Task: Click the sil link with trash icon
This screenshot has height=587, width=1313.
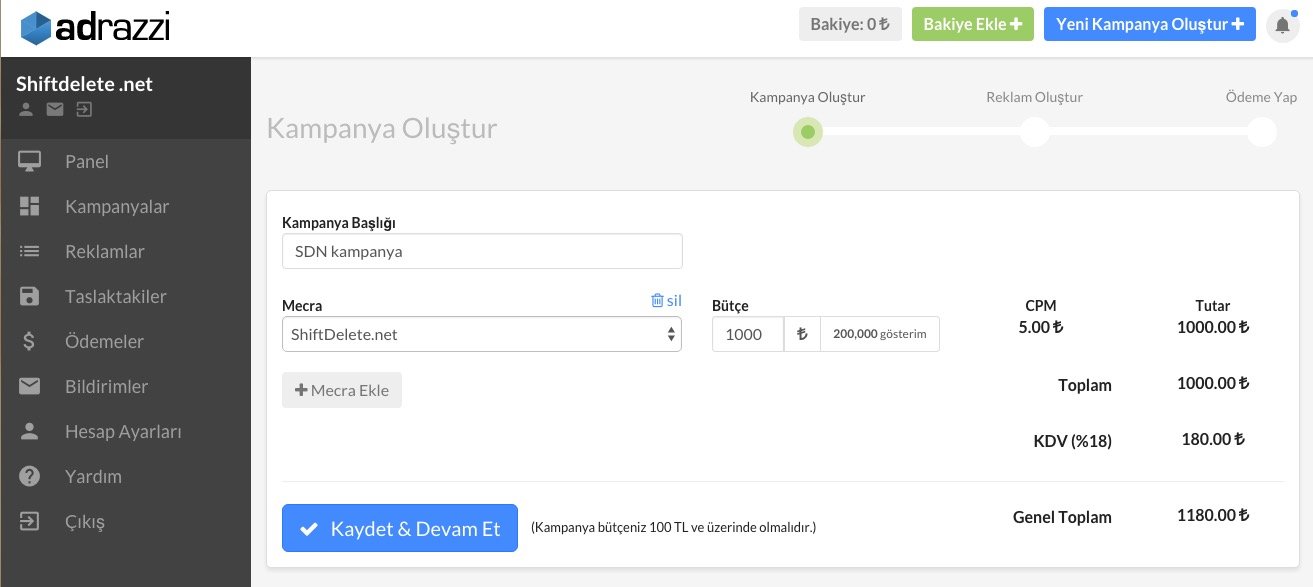Action: (x=666, y=301)
